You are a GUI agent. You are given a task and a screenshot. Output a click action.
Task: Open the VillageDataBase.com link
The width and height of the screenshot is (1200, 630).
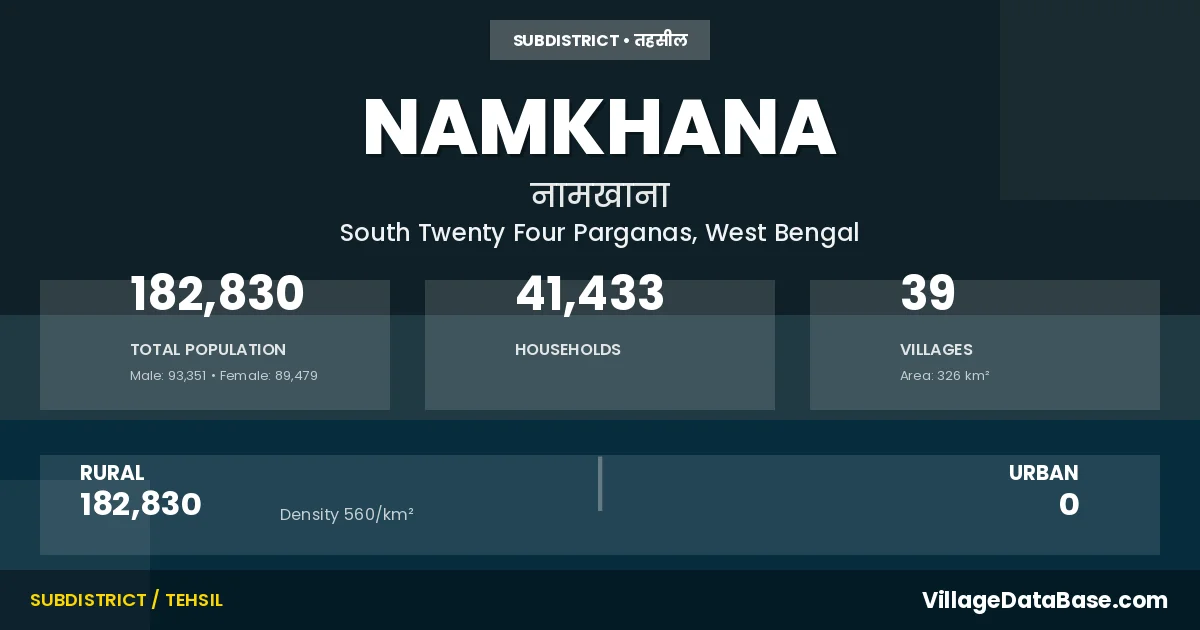click(1044, 600)
